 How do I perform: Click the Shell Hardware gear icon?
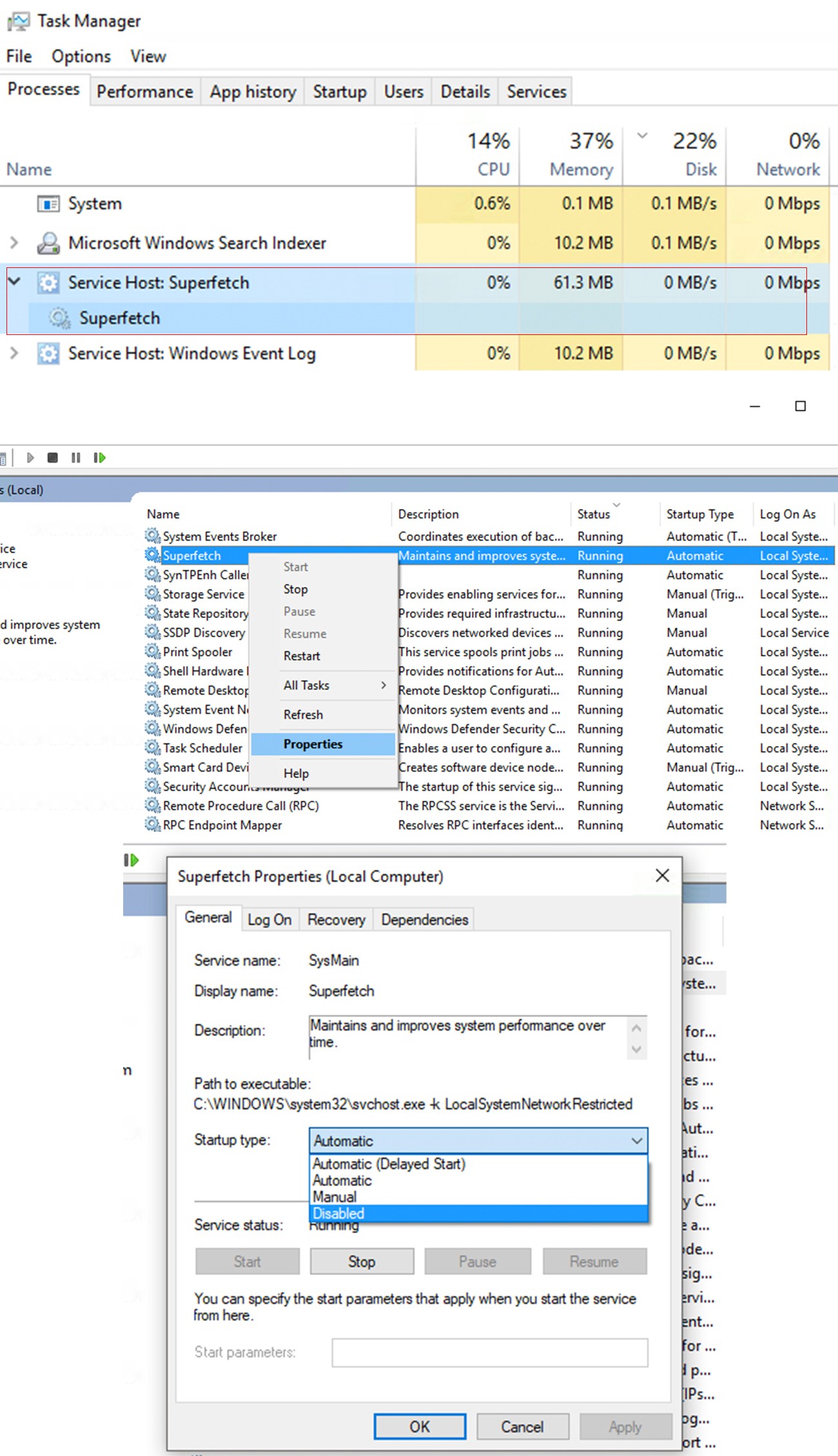pos(153,671)
